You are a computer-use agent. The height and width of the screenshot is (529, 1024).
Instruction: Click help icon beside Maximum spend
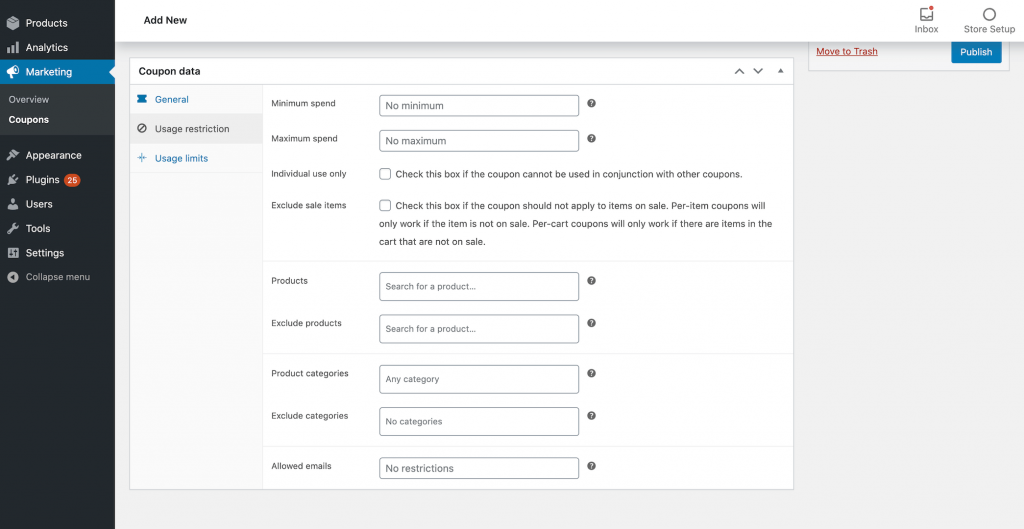coord(591,139)
